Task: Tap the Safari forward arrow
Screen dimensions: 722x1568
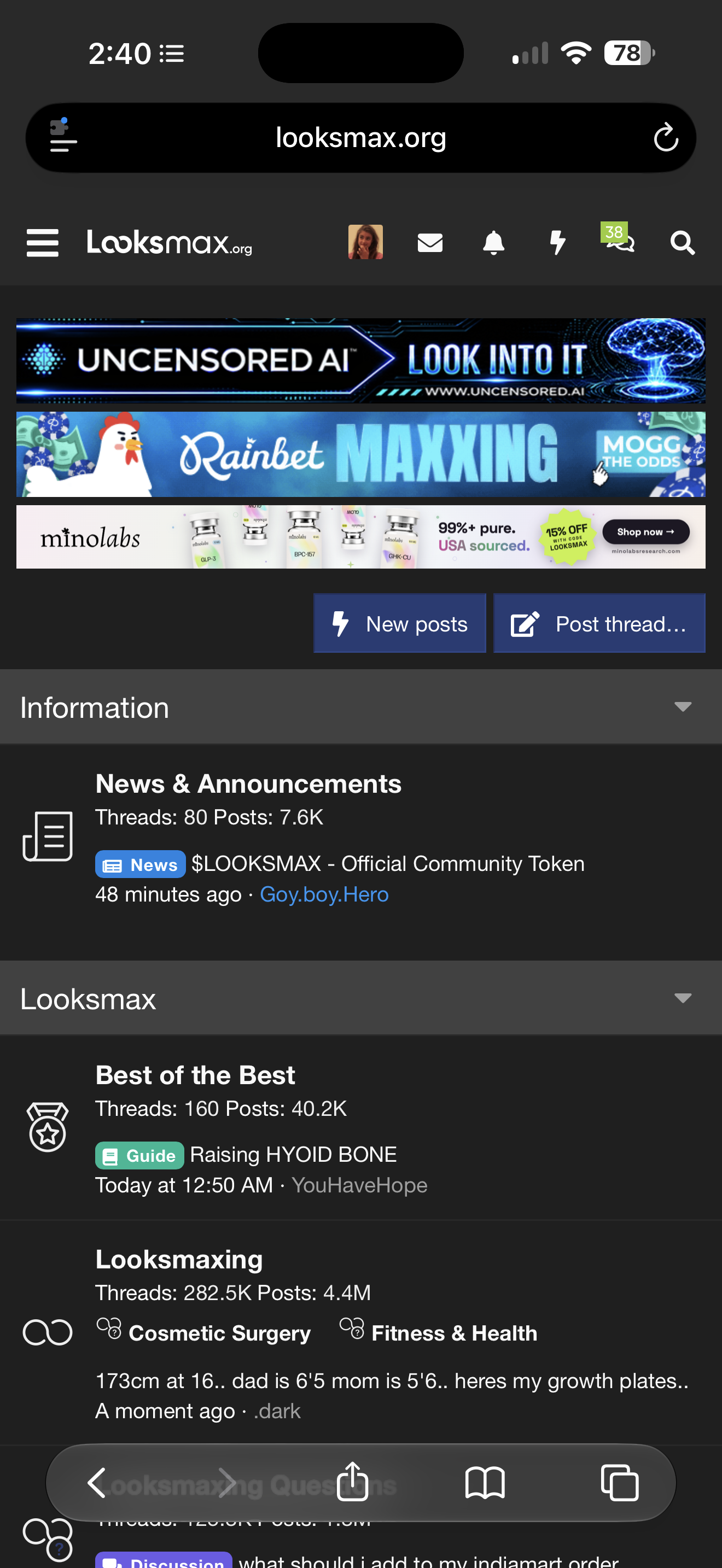Action: (226, 1483)
